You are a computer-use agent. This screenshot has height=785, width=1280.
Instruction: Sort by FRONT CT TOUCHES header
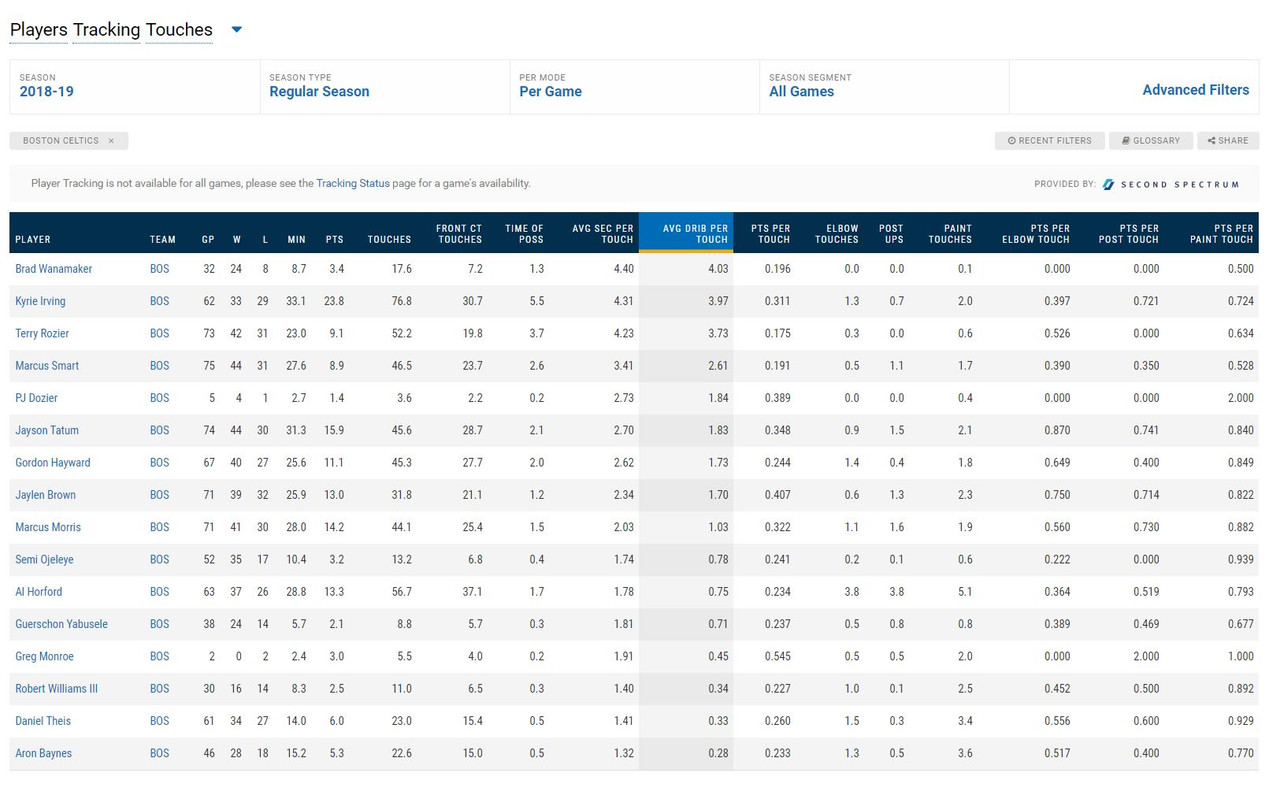tap(459, 234)
